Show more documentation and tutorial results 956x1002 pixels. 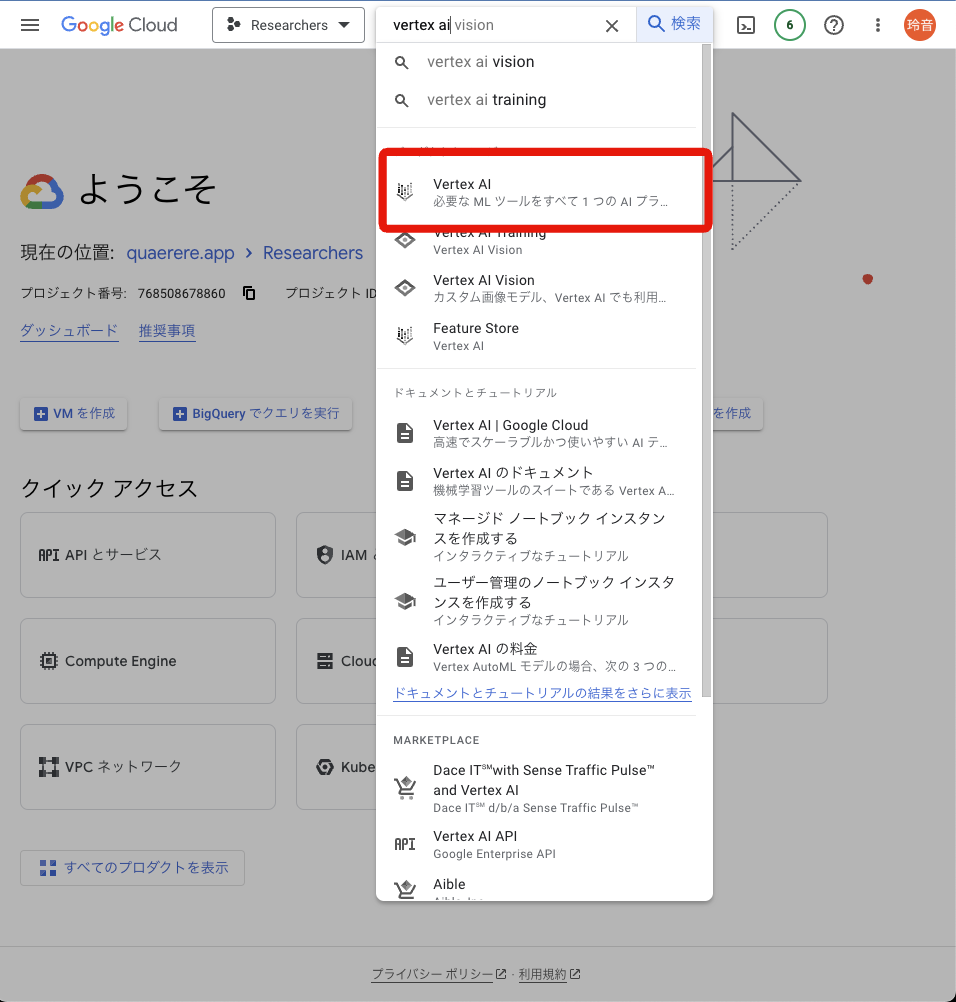[x=542, y=693]
